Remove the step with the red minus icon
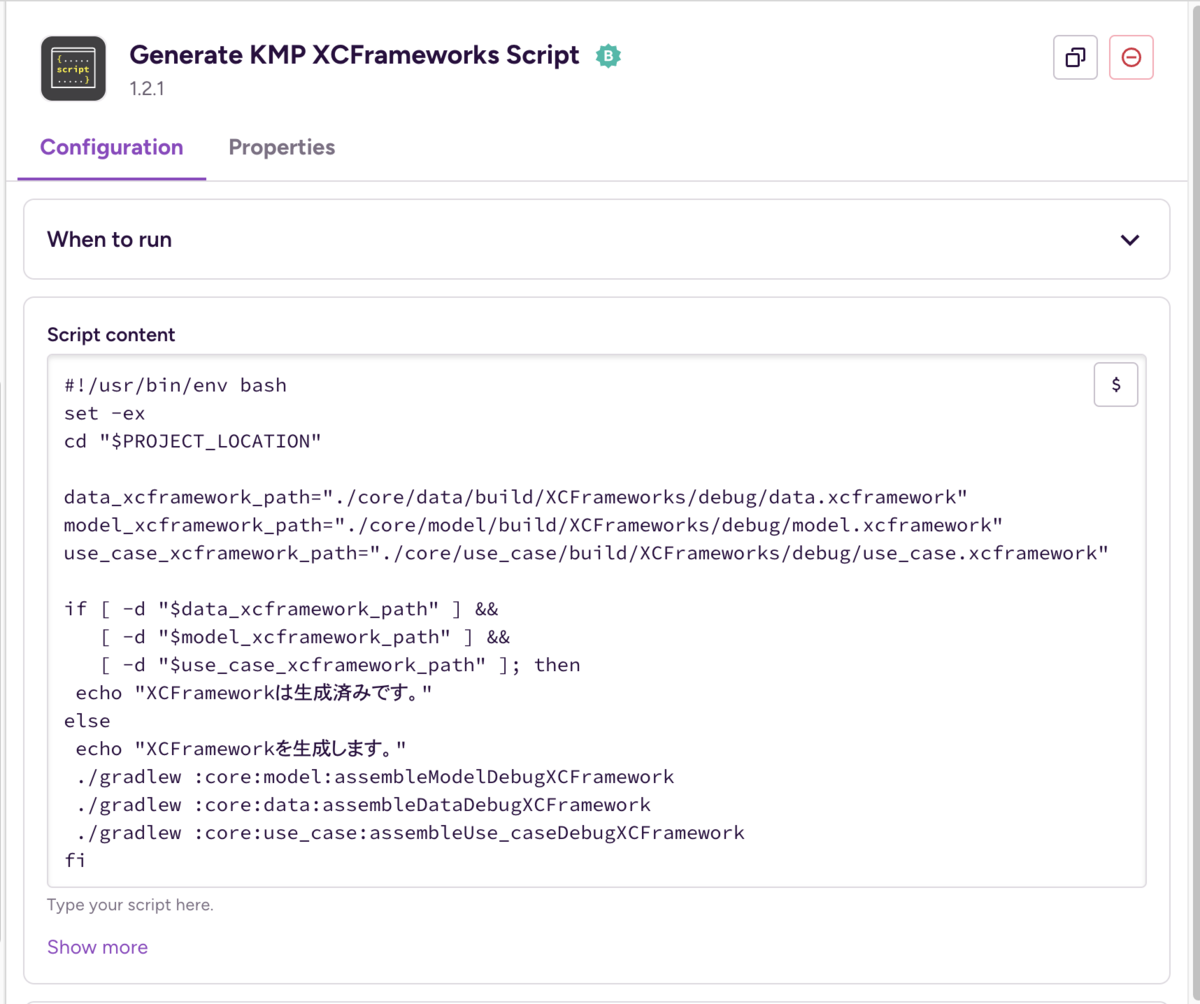 pos(1131,57)
